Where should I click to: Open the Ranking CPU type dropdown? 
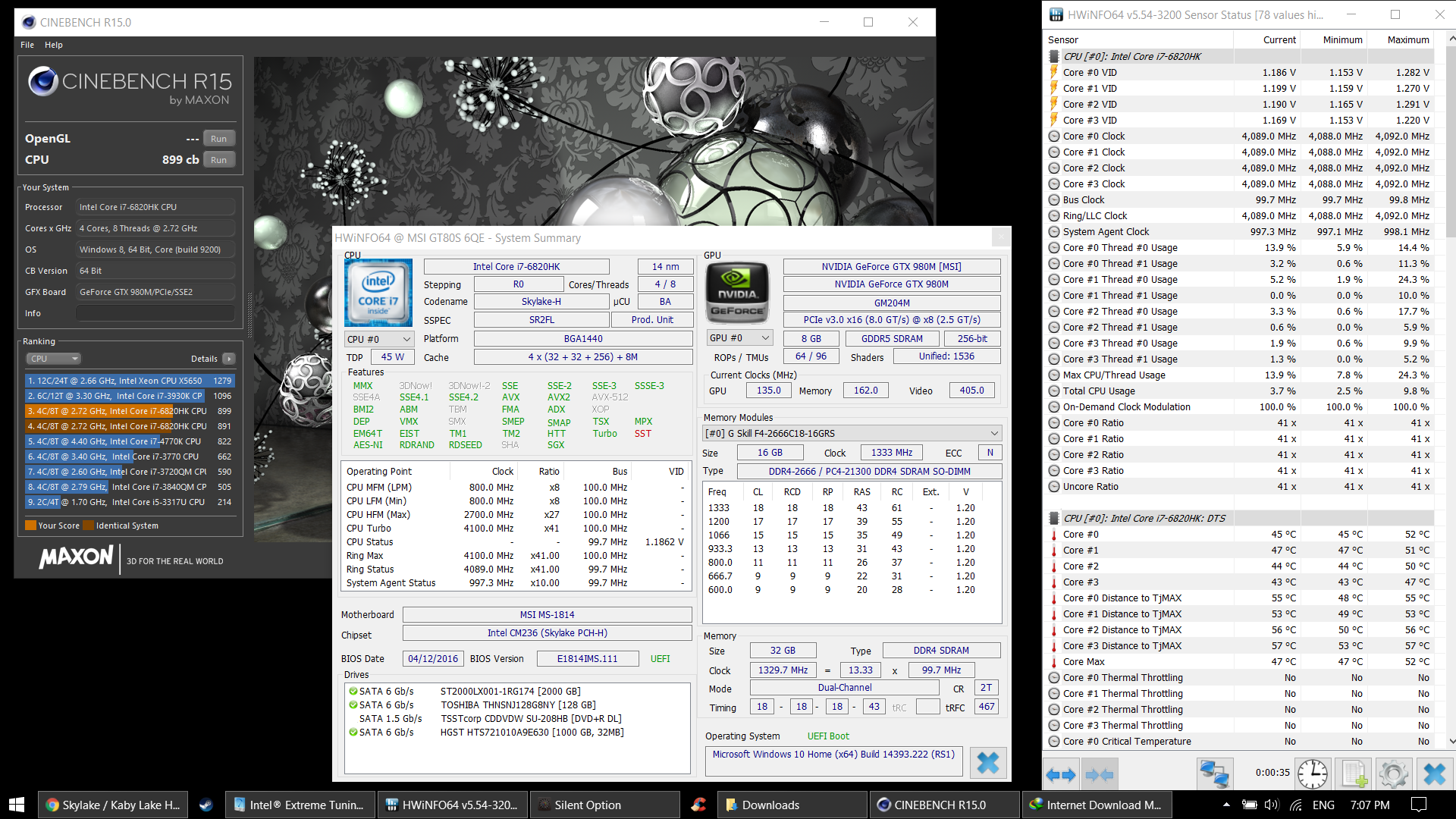click(x=53, y=359)
